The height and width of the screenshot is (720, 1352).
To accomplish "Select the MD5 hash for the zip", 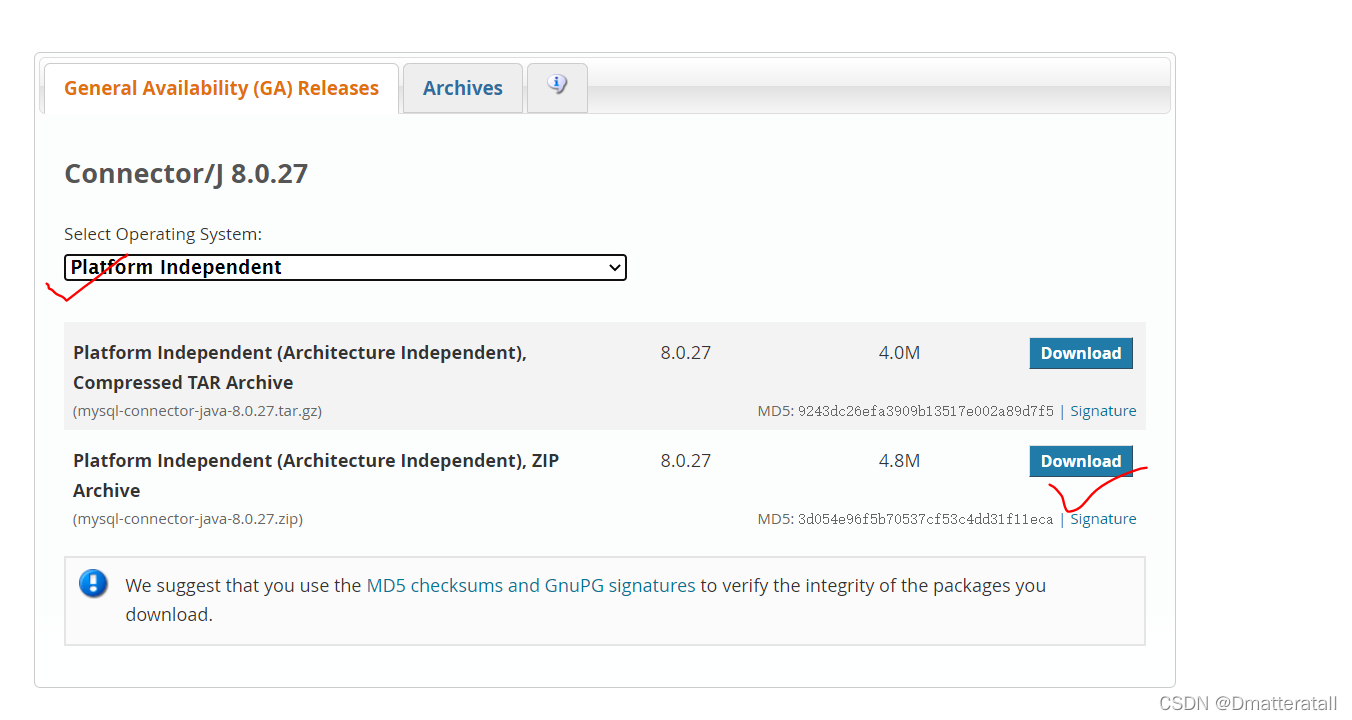I will [x=925, y=519].
